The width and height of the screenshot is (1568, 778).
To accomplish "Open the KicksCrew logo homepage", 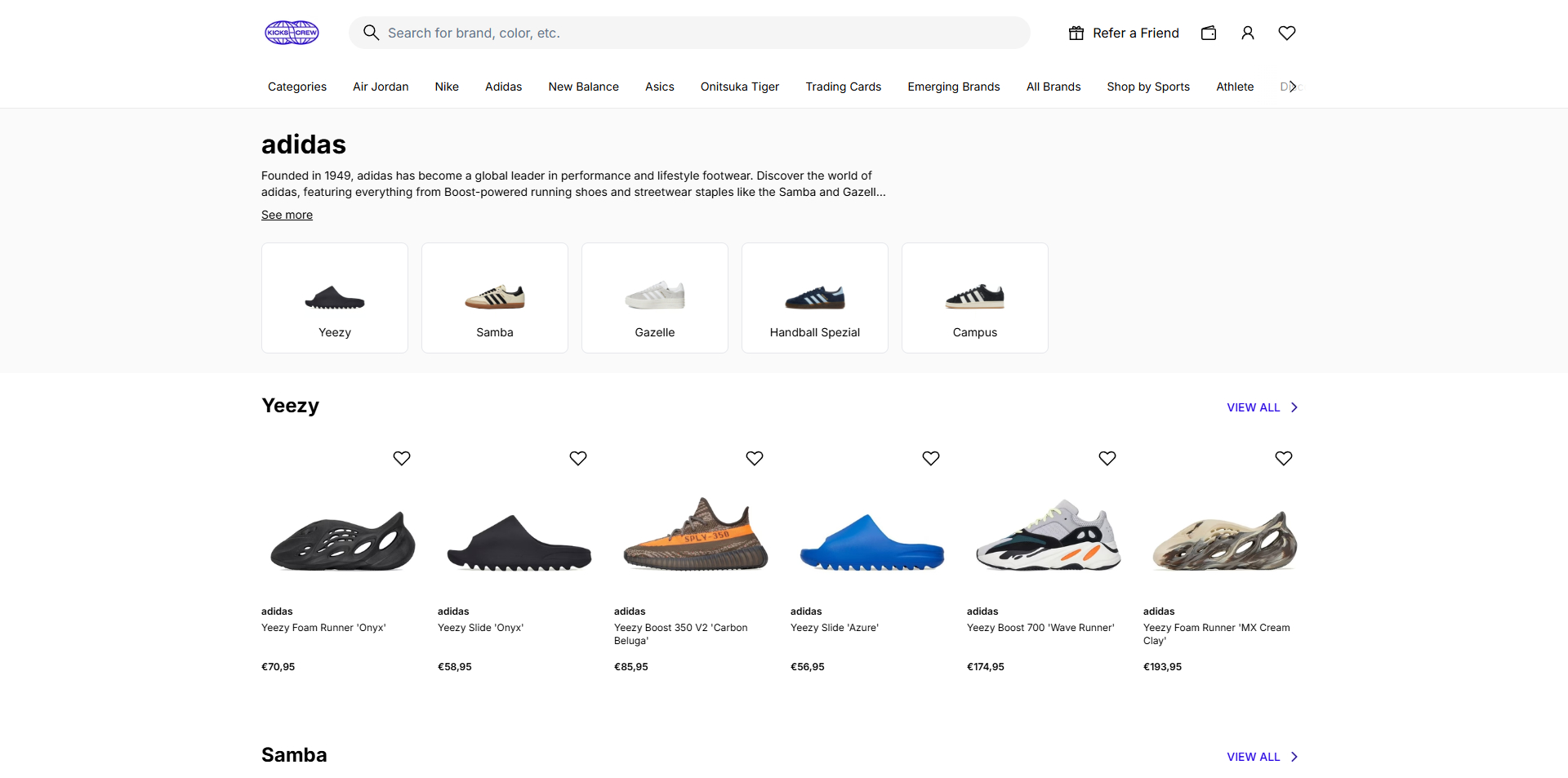I will coord(292,33).
